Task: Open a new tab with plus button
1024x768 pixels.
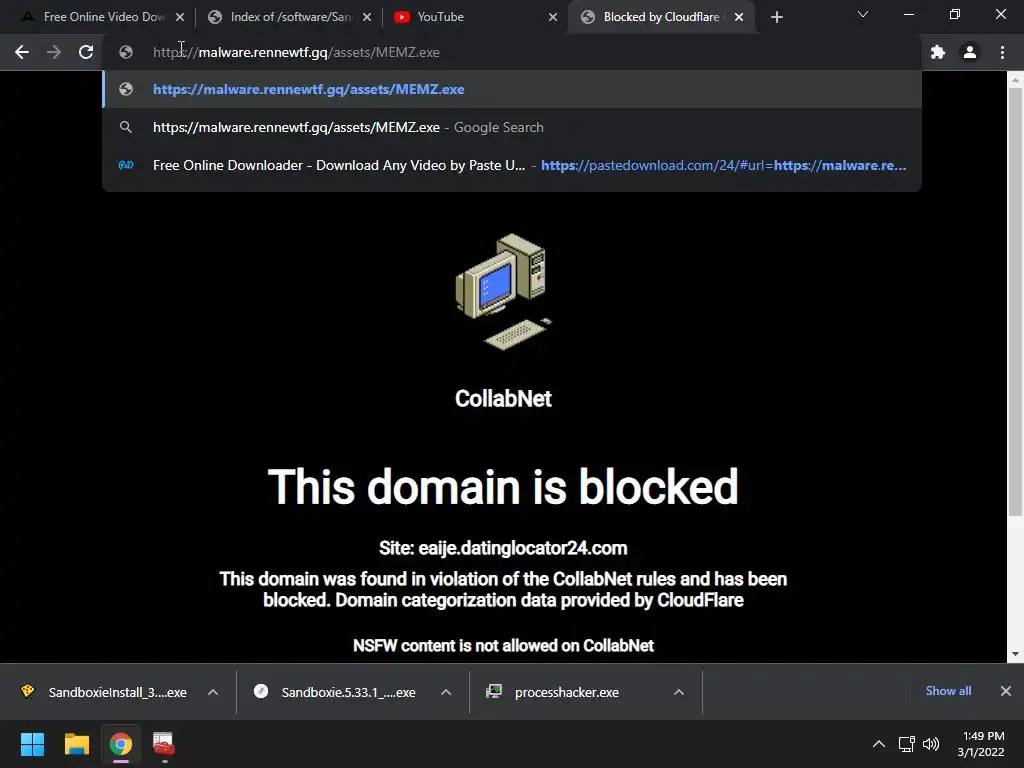Action: 776,18
